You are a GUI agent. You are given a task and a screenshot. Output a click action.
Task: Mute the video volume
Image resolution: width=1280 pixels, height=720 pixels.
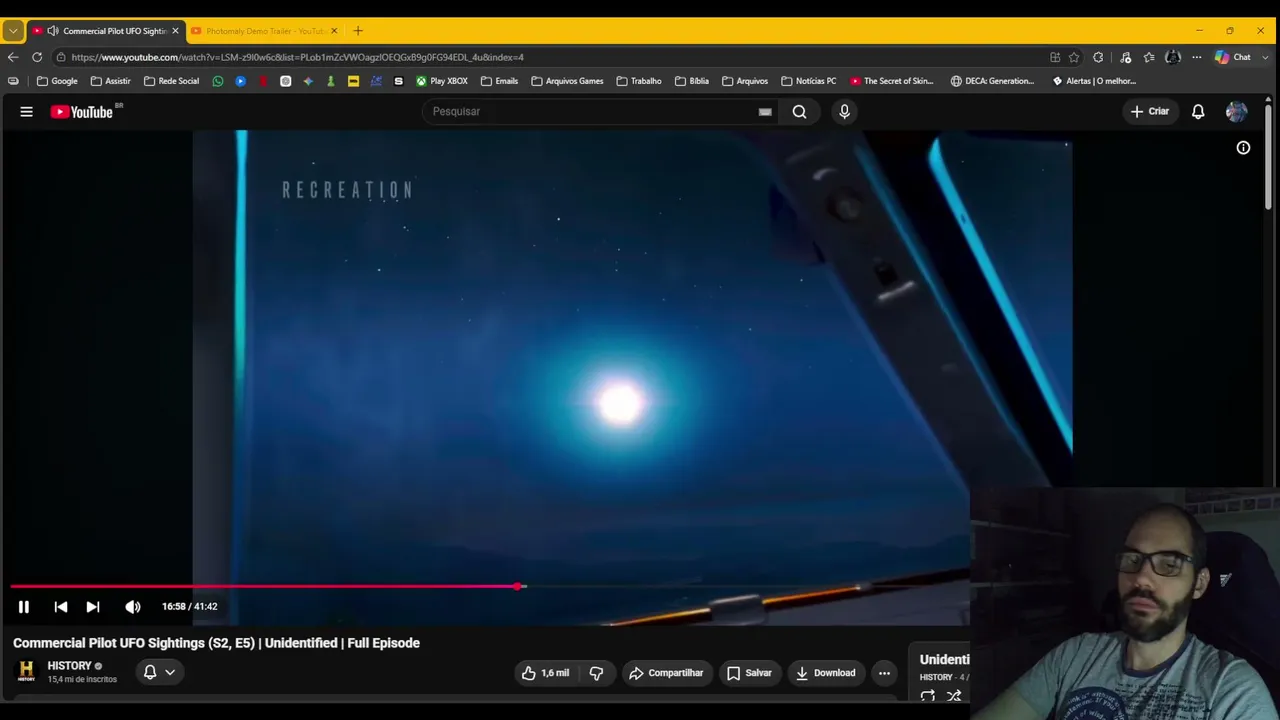(x=133, y=606)
